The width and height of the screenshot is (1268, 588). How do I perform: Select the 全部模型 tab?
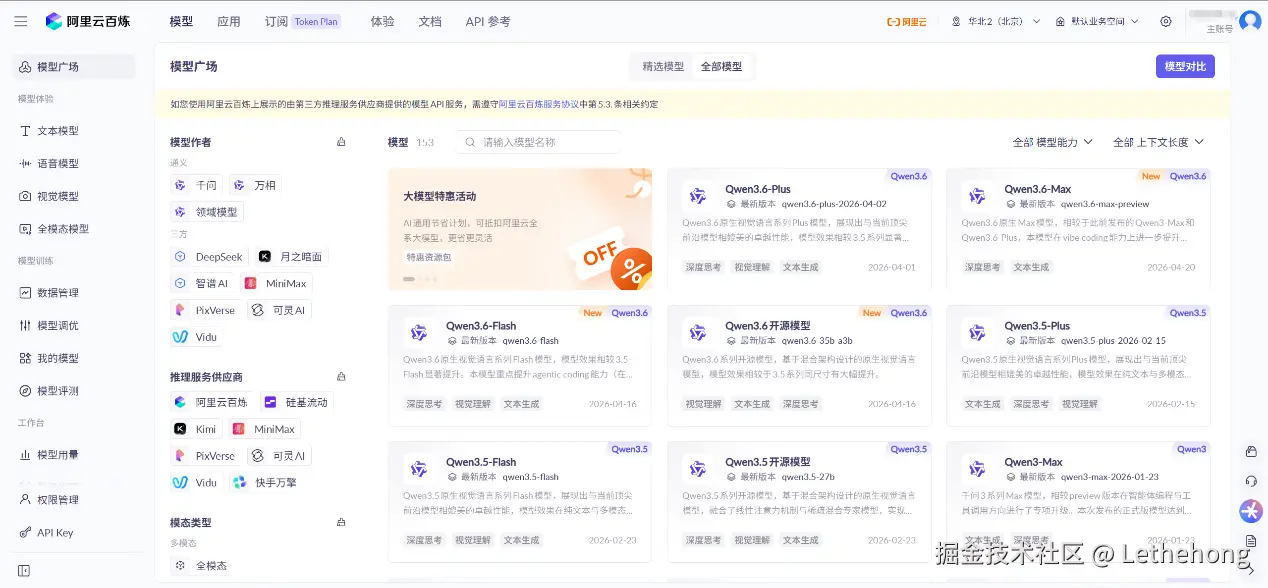721,67
